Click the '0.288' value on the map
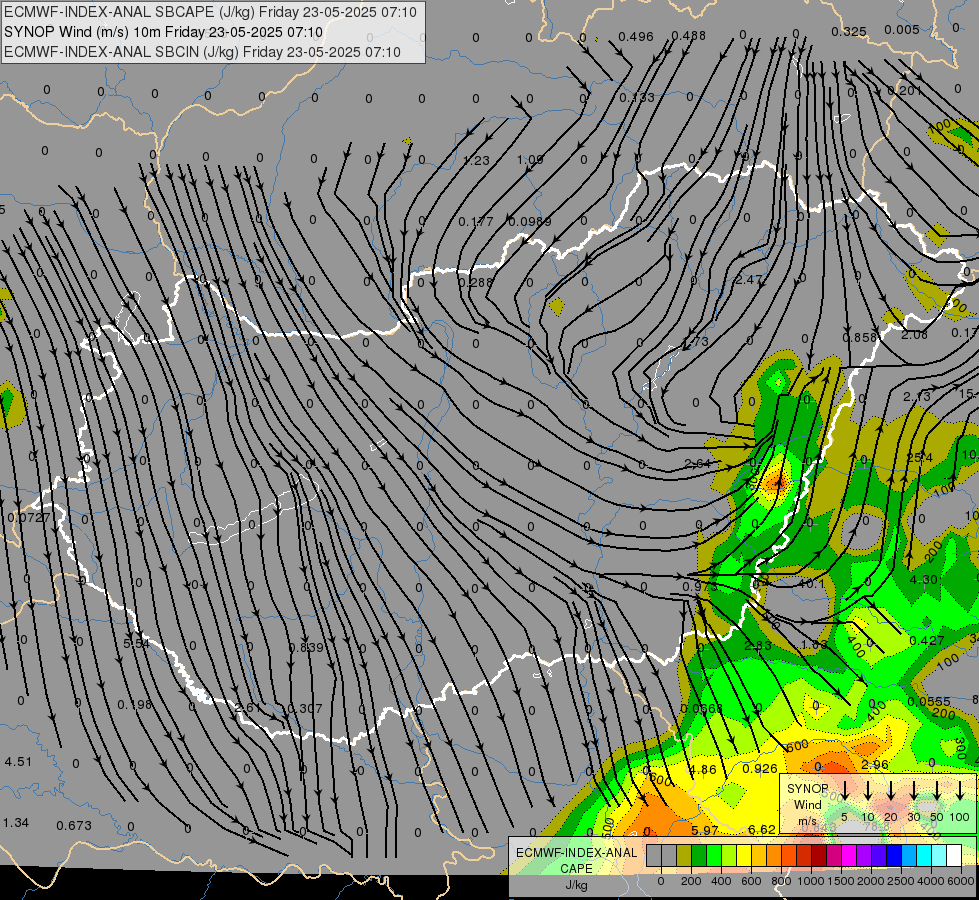979x900 pixels. click(475, 282)
